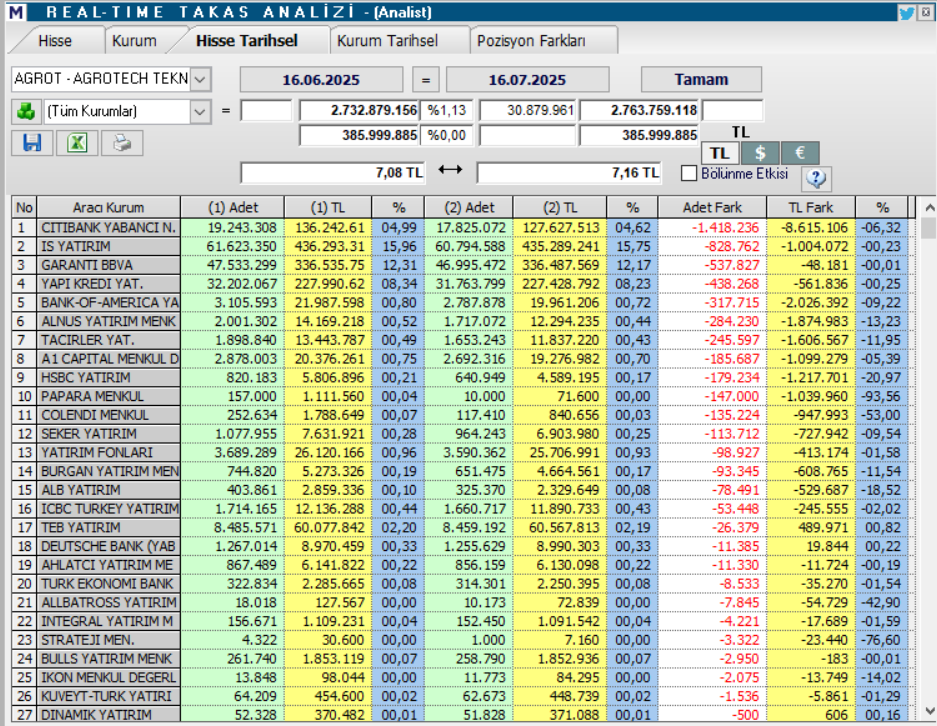Click the green clover institutions icon
This screenshot has height=726, width=937.
(26, 111)
